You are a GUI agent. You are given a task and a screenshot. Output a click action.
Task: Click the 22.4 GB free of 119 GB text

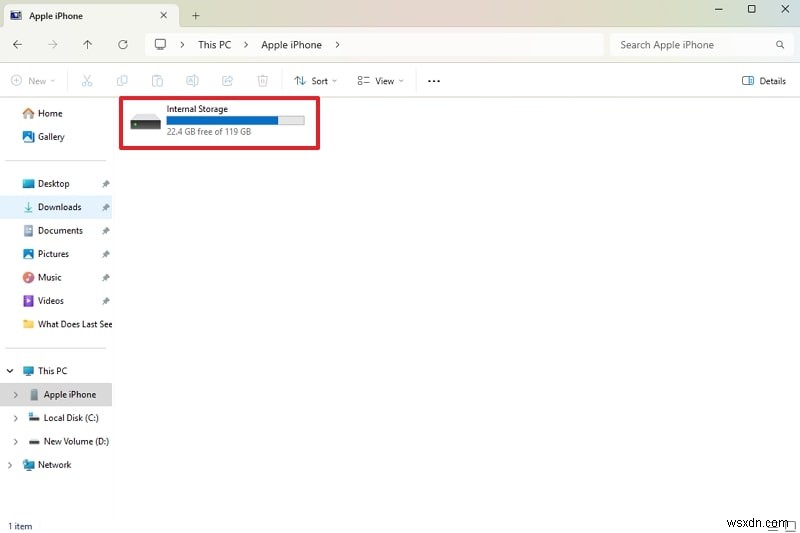(209, 132)
